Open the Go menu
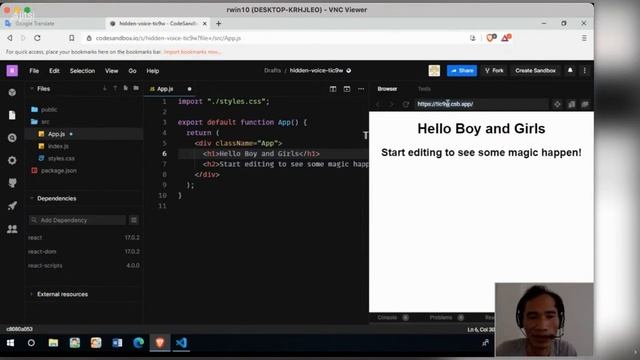Viewport: 640px width, 360px height. [132, 71]
